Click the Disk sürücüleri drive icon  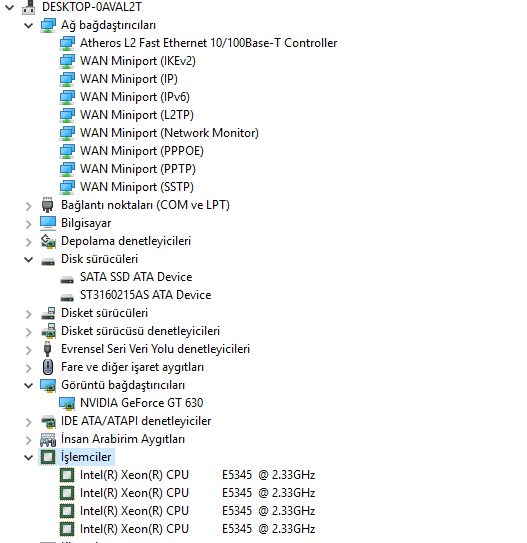(48, 261)
